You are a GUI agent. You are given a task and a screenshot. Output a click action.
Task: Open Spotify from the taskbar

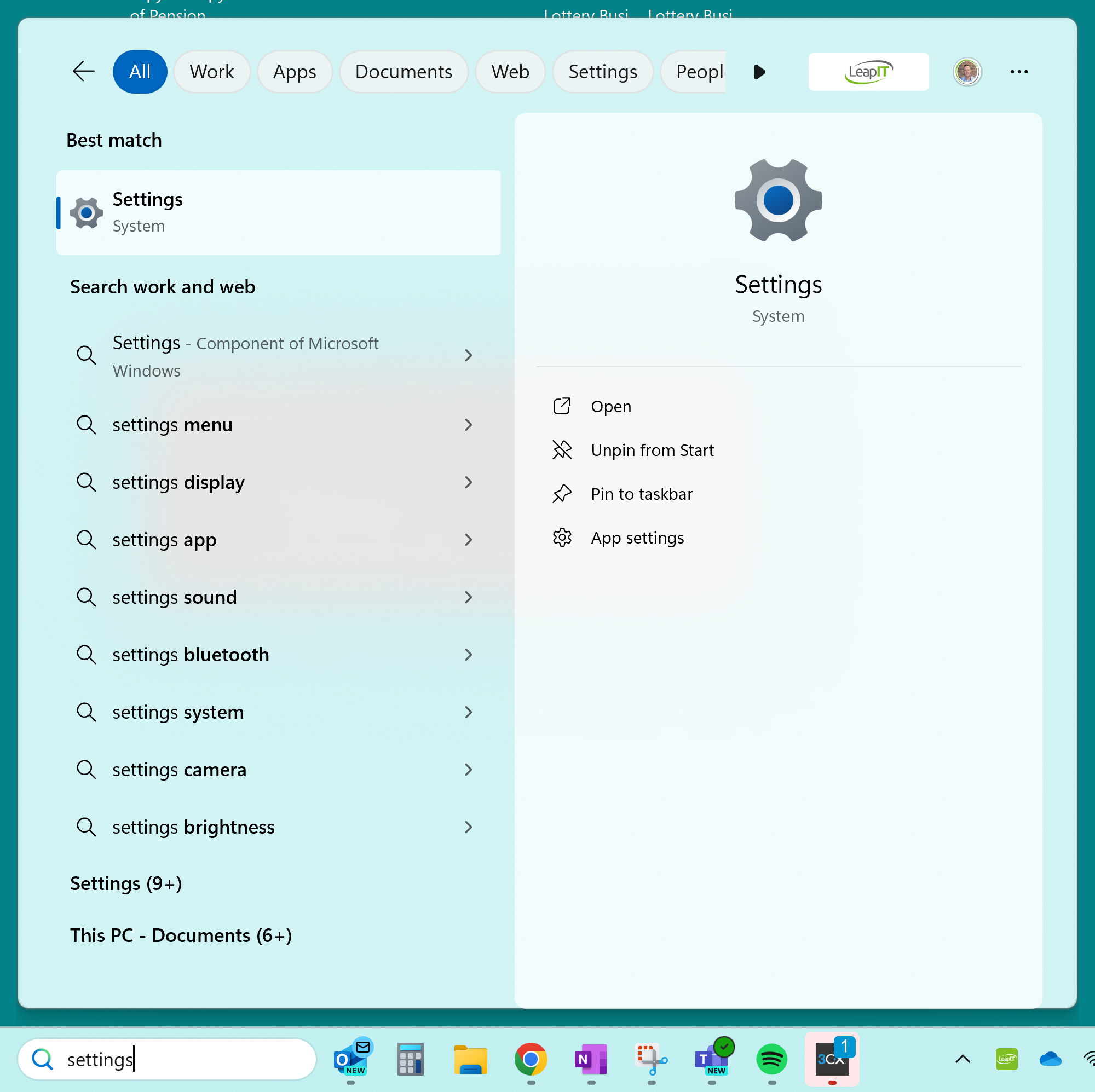point(771,1059)
